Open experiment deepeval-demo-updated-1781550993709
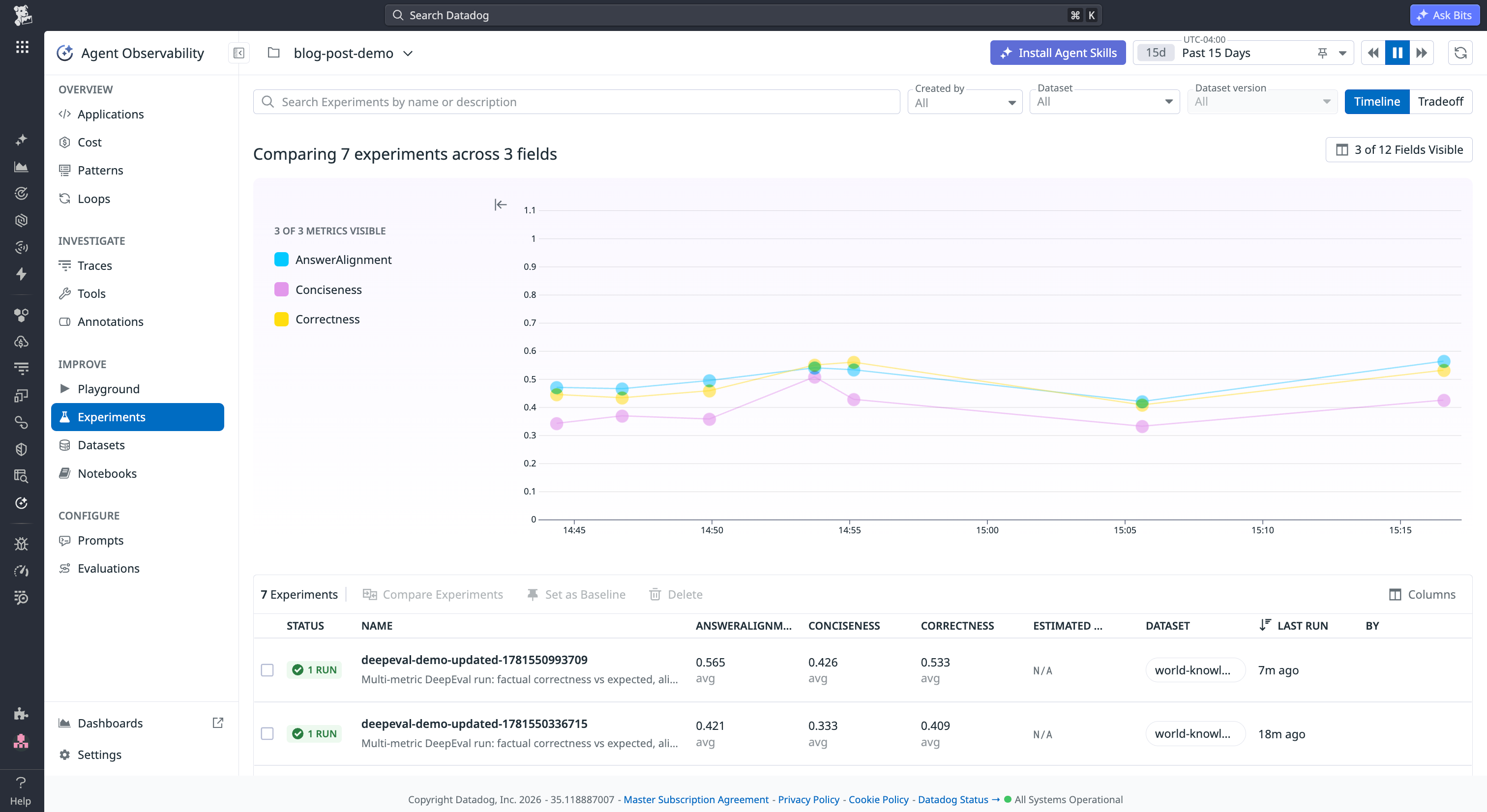This screenshot has height=812, width=1487. click(474, 660)
